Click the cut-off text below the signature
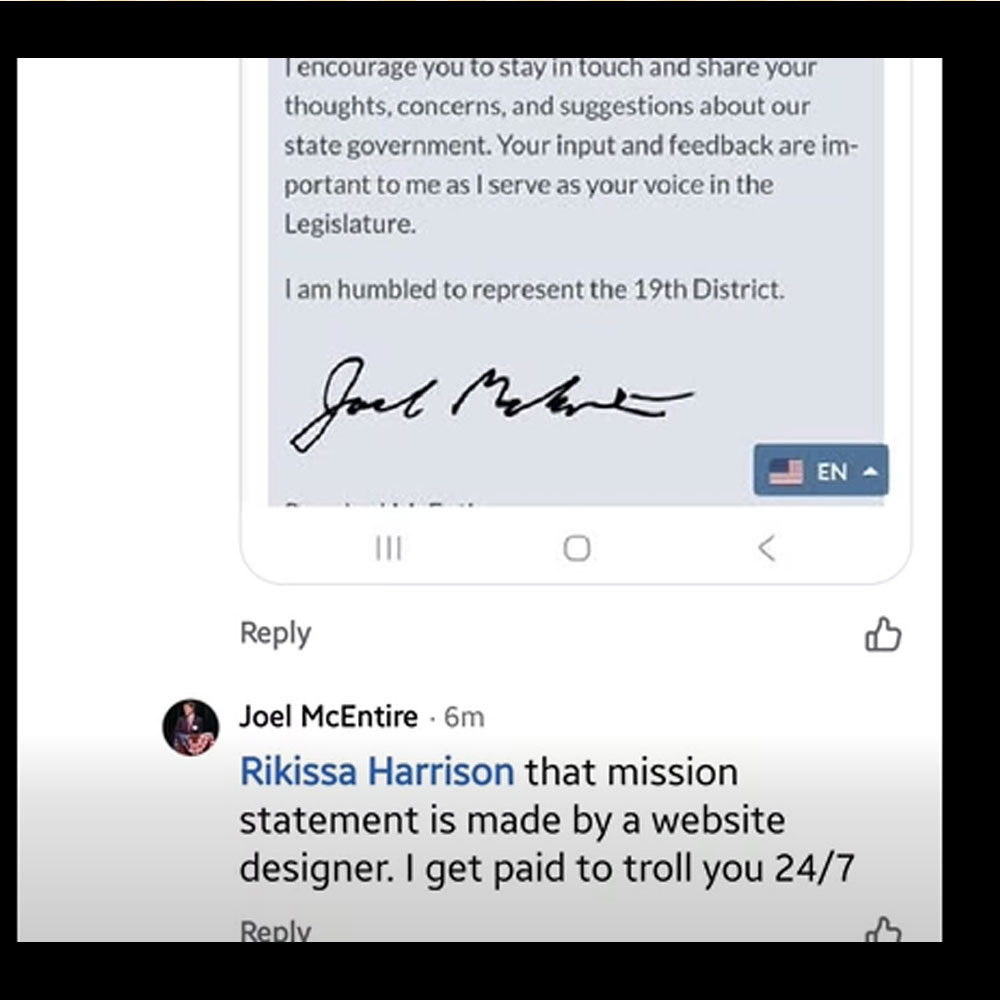 click(383, 503)
